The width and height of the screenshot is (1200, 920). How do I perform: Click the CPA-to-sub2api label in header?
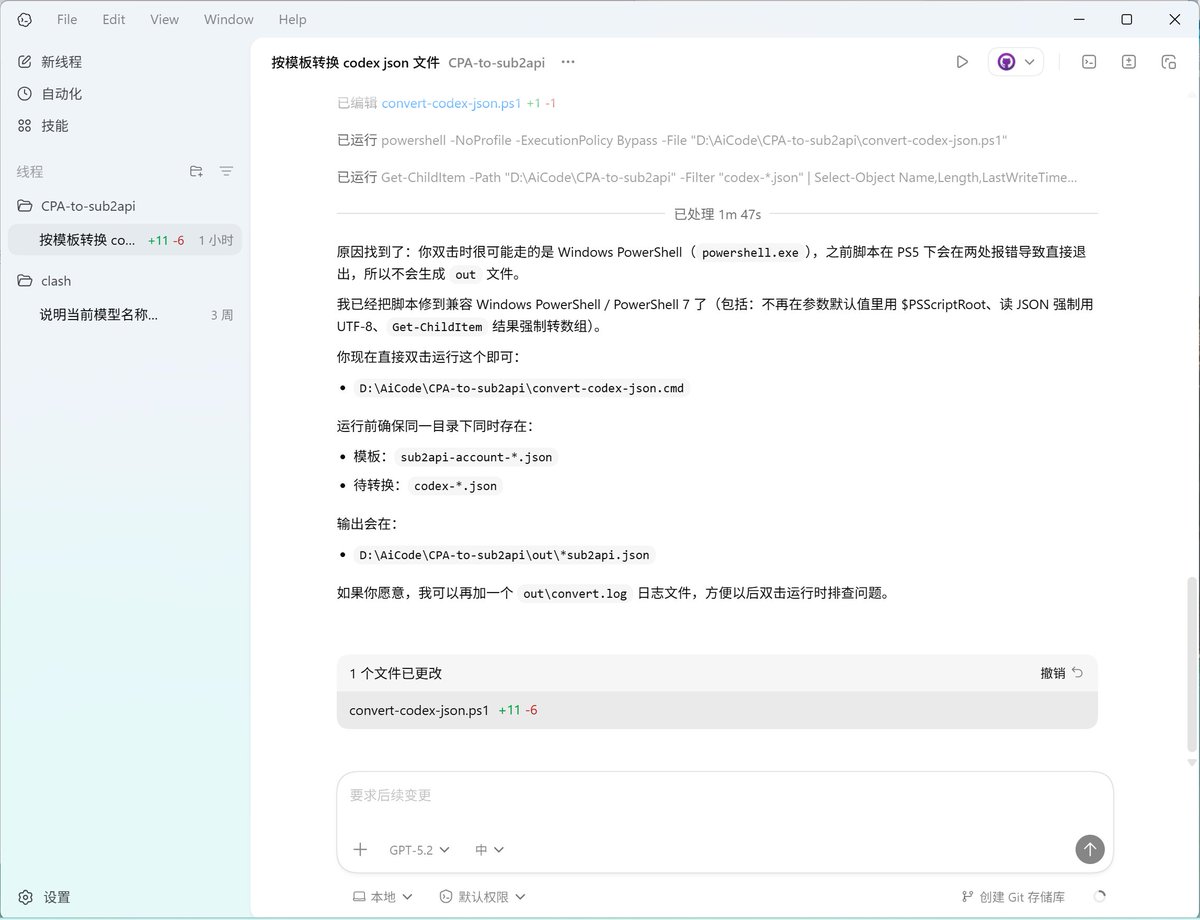click(x=496, y=62)
